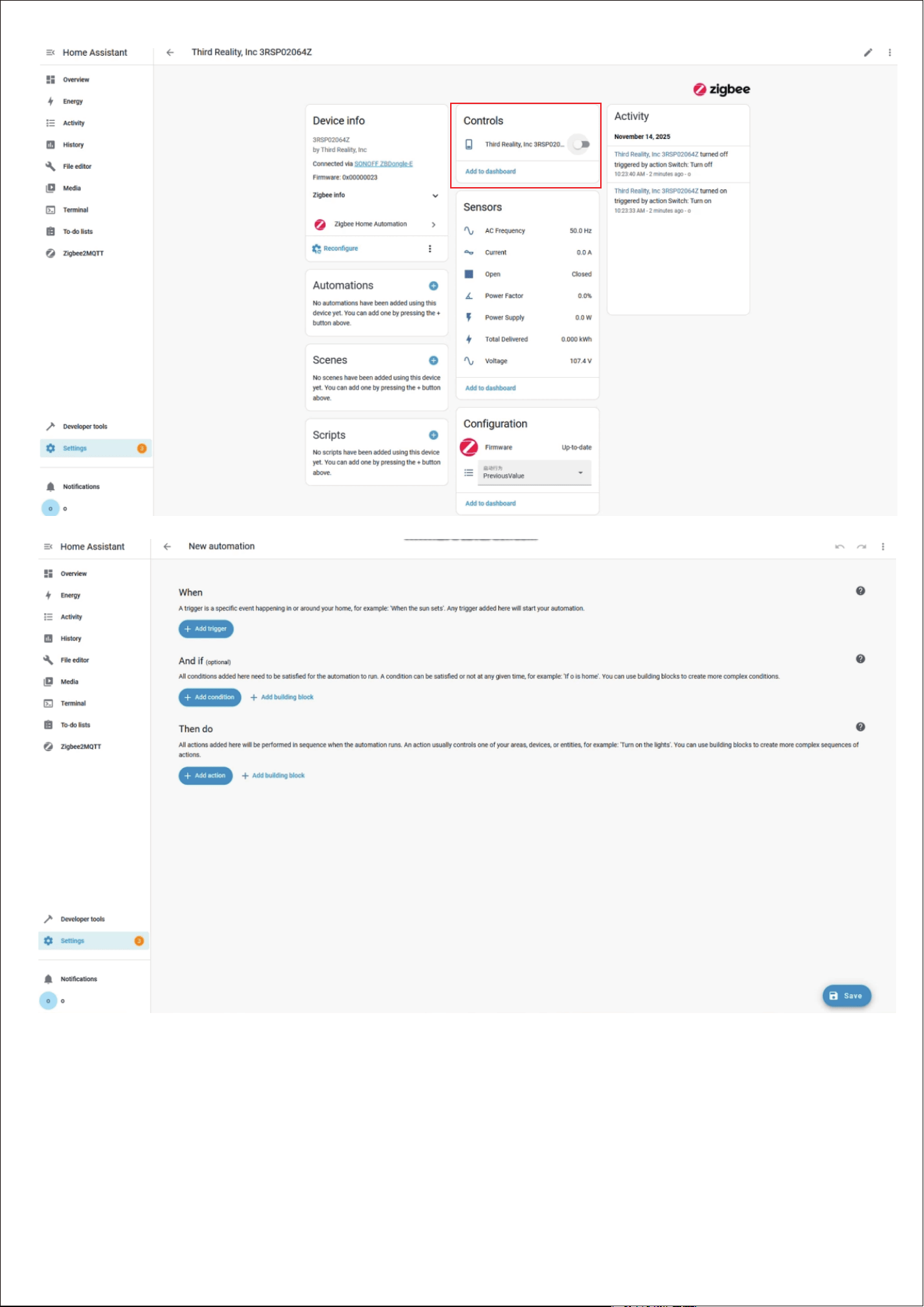Viewport: 924px width, 1307px height.
Task: Open the Open/Closed sensor row
Action: point(528,274)
